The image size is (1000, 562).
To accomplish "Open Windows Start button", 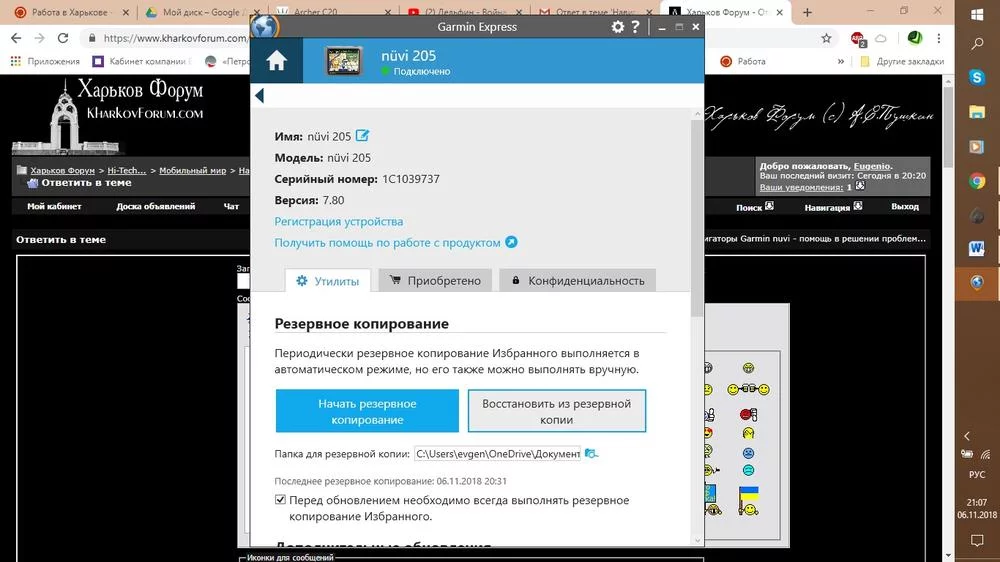I will [977, 14].
